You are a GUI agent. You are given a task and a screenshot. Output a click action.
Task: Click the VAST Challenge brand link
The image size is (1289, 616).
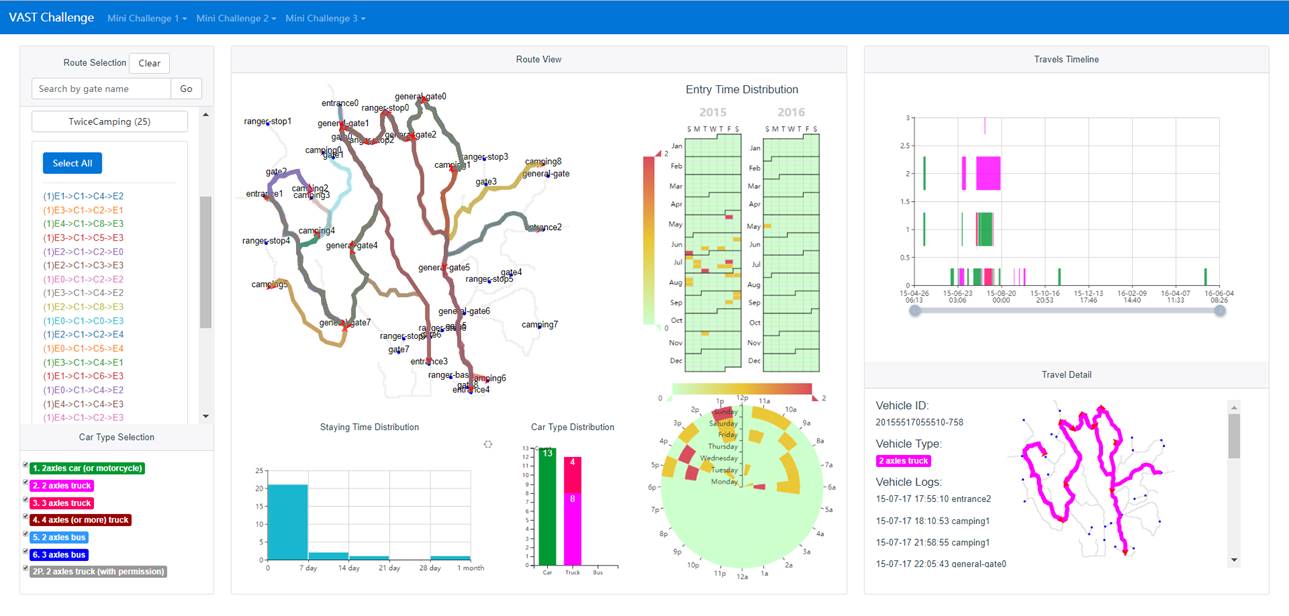51,17
